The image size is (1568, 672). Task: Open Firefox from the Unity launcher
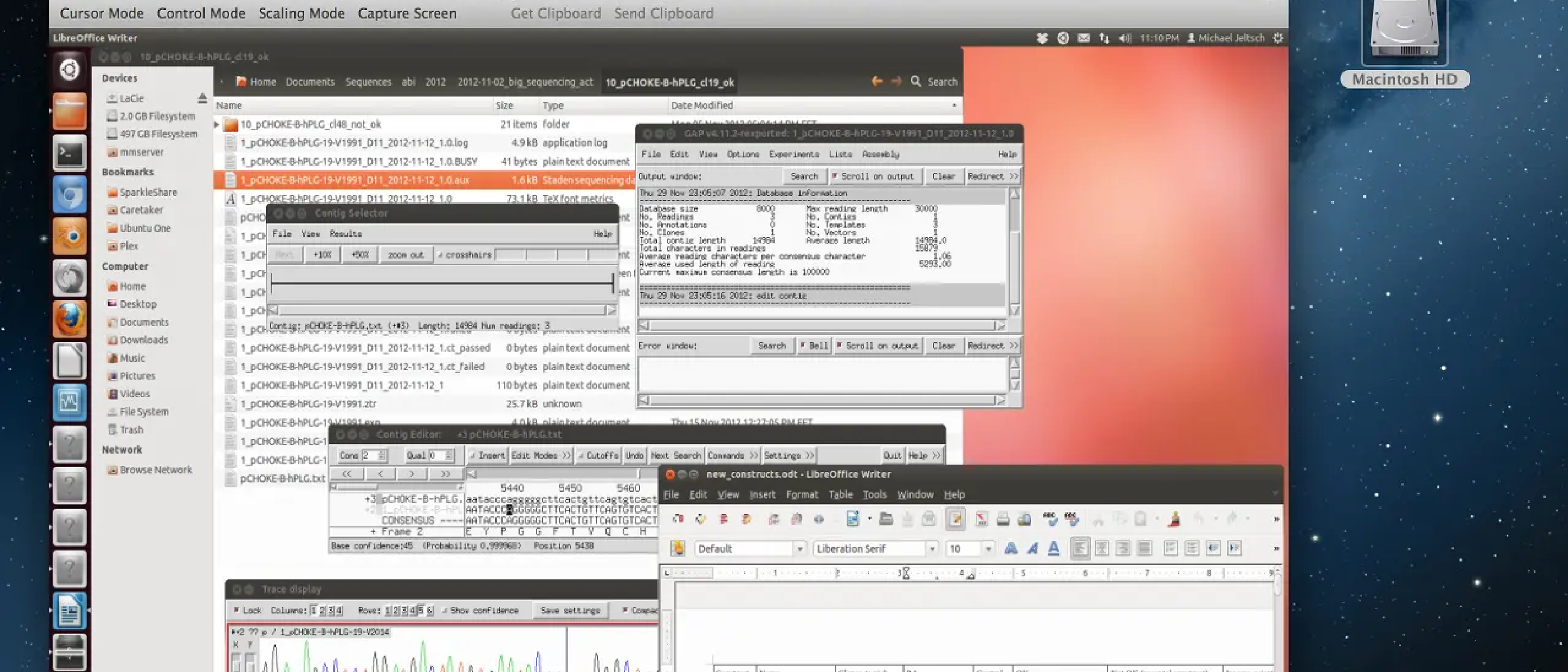click(x=69, y=318)
